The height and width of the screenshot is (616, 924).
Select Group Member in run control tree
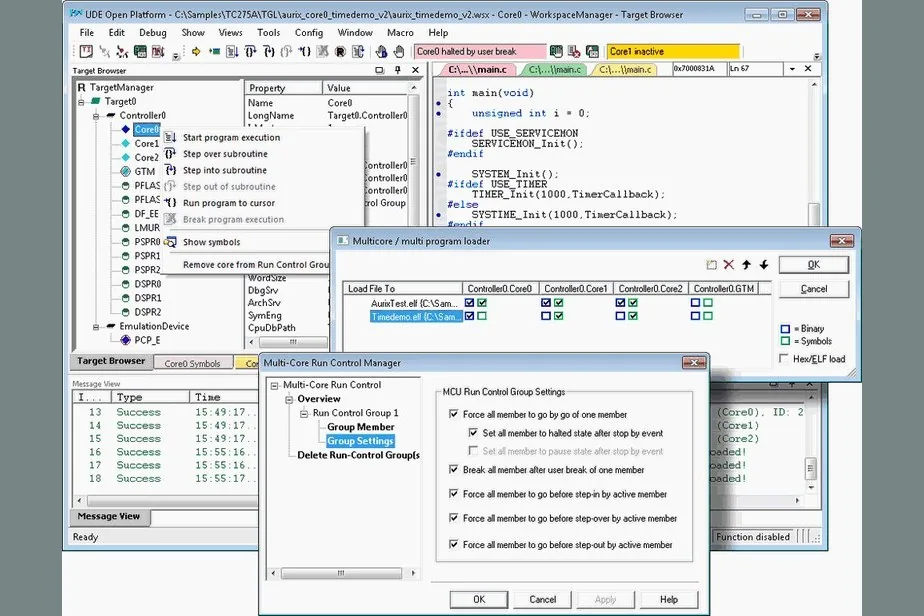pos(360,427)
